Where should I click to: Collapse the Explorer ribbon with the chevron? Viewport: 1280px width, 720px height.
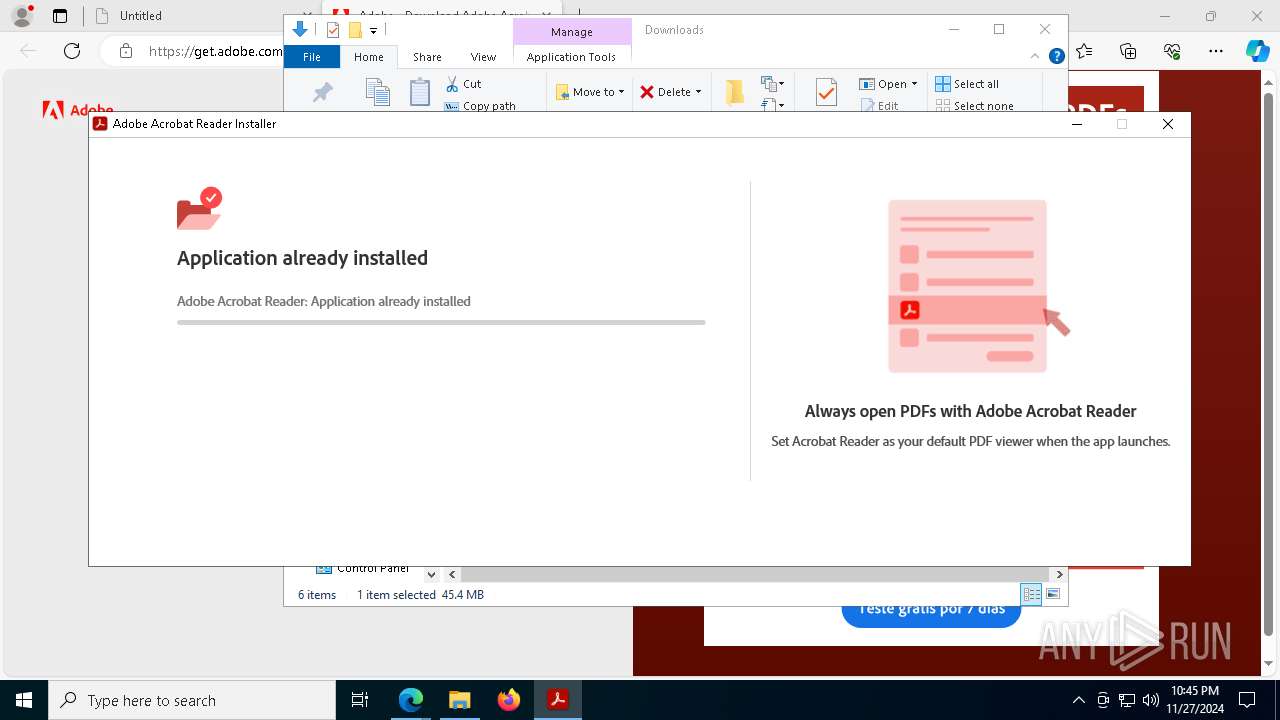pos(1035,57)
